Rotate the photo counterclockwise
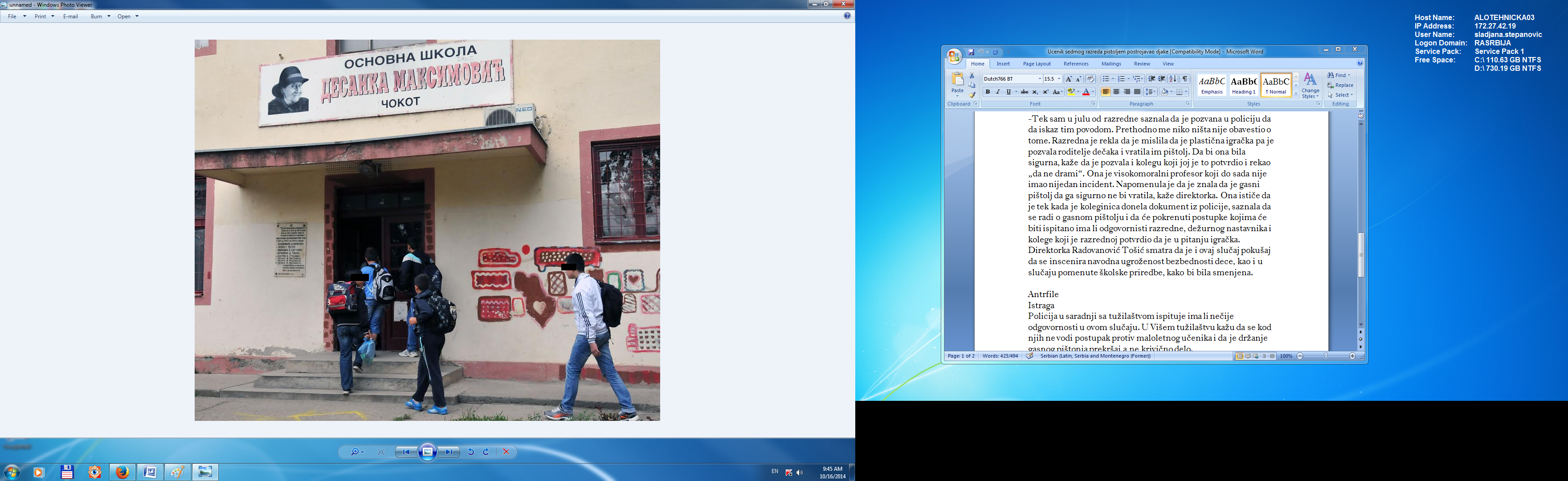The width and height of the screenshot is (1568, 481). [x=470, y=452]
